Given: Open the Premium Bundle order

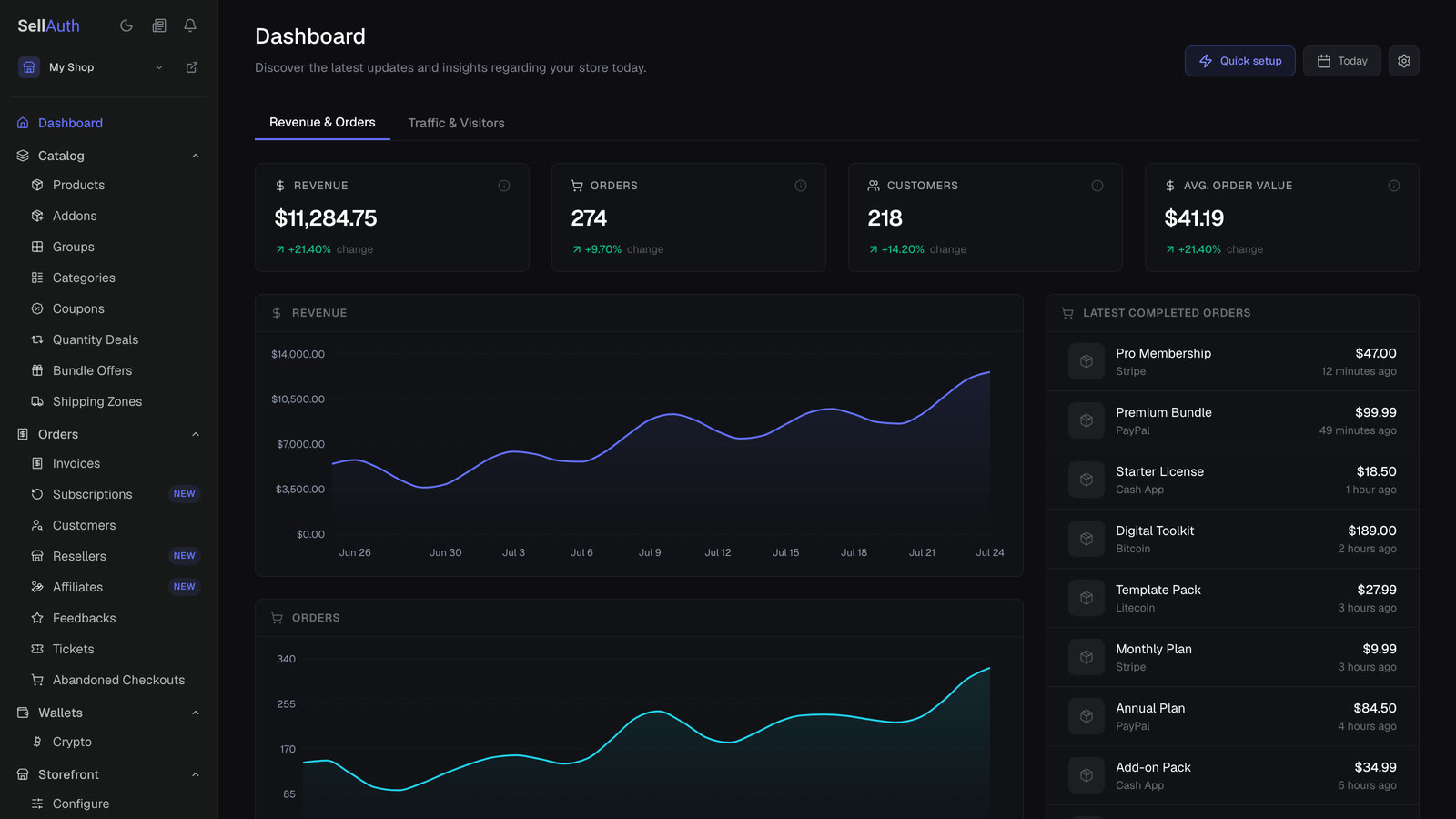Looking at the screenshot, I should pyautogui.click(x=1232, y=420).
